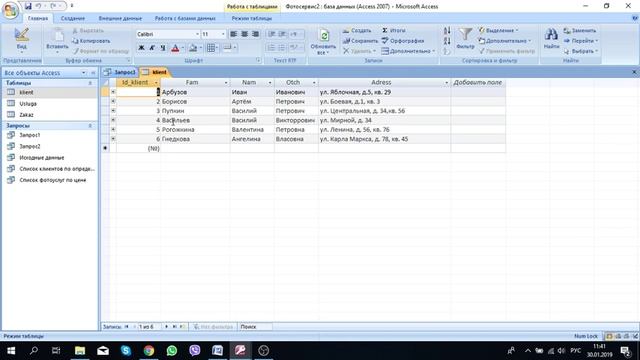The height and width of the screenshot is (360, 640).
Task: Open Дополнительно advanced filter options
Action: (505, 41)
